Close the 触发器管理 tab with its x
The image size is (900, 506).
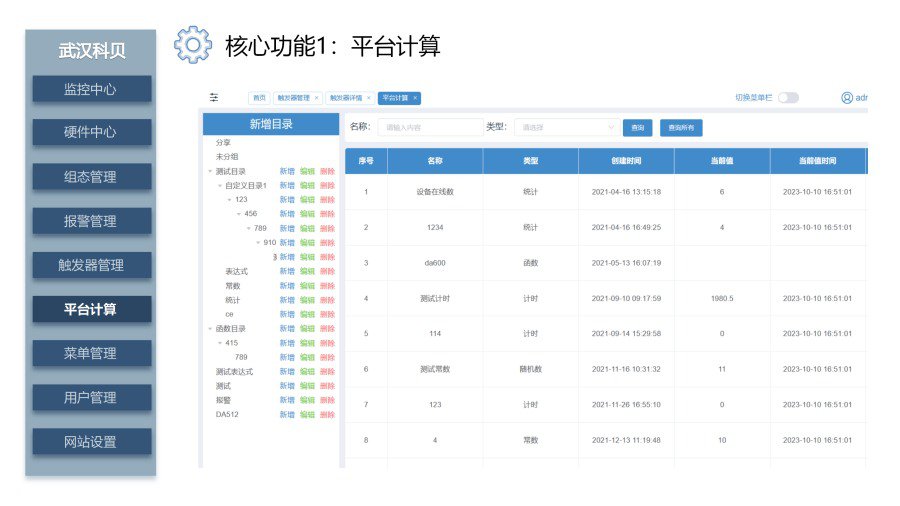pos(316,98)
